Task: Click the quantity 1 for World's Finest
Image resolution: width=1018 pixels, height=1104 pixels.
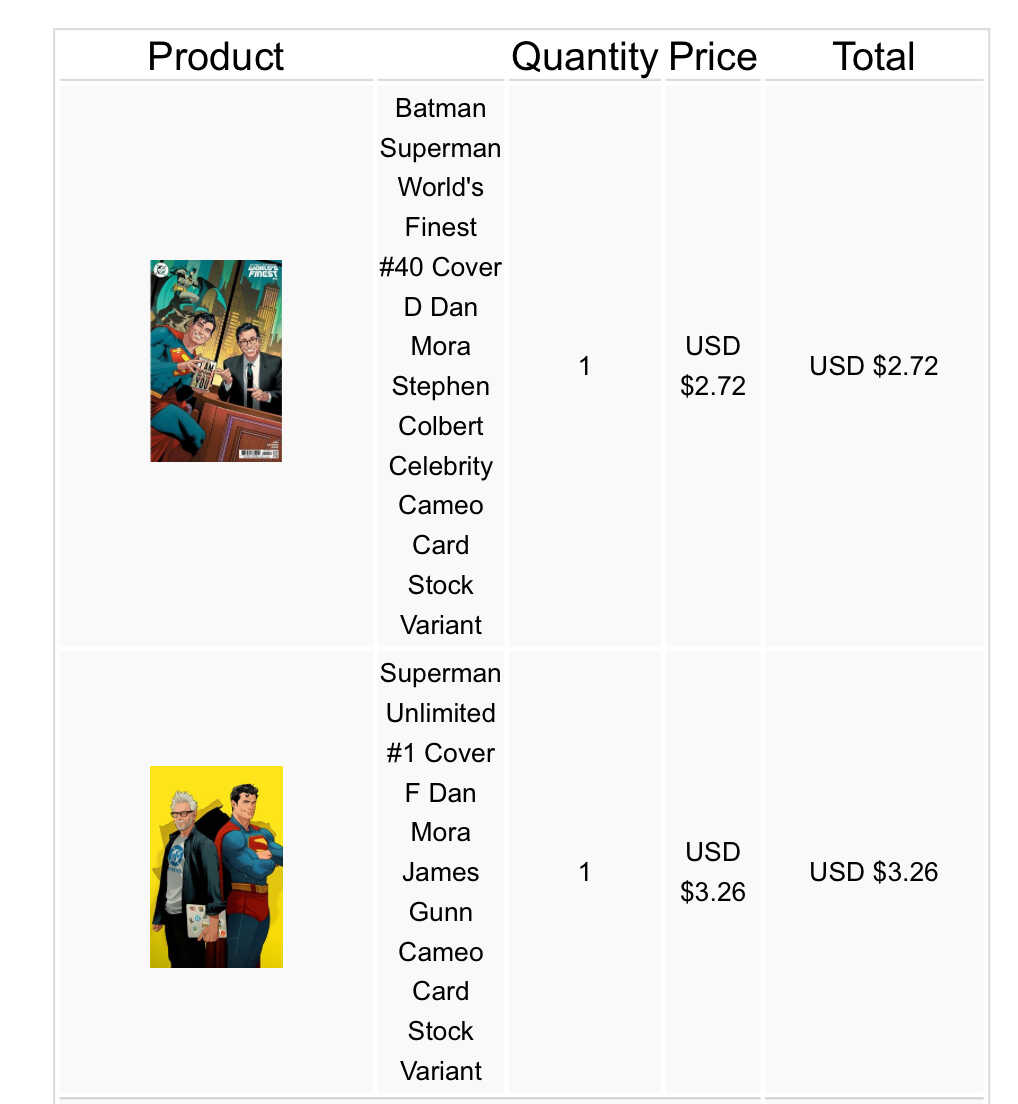Action: pos(584,366)
